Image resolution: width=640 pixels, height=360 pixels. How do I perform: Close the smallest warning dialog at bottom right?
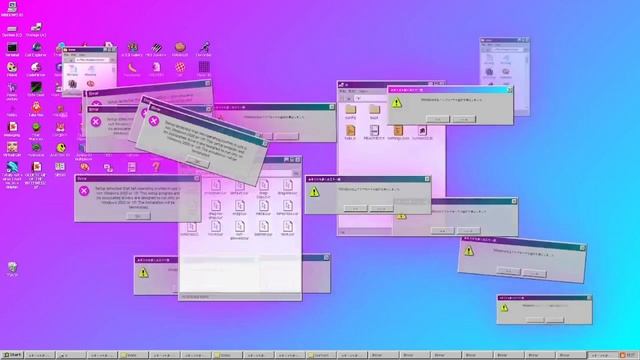point(589,298)
